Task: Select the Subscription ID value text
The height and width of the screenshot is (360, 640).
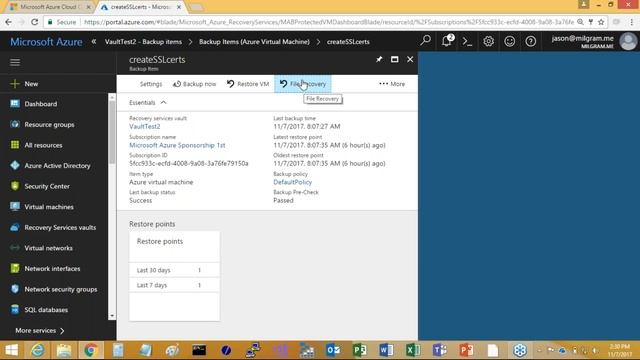Action: tap(189, 163)
